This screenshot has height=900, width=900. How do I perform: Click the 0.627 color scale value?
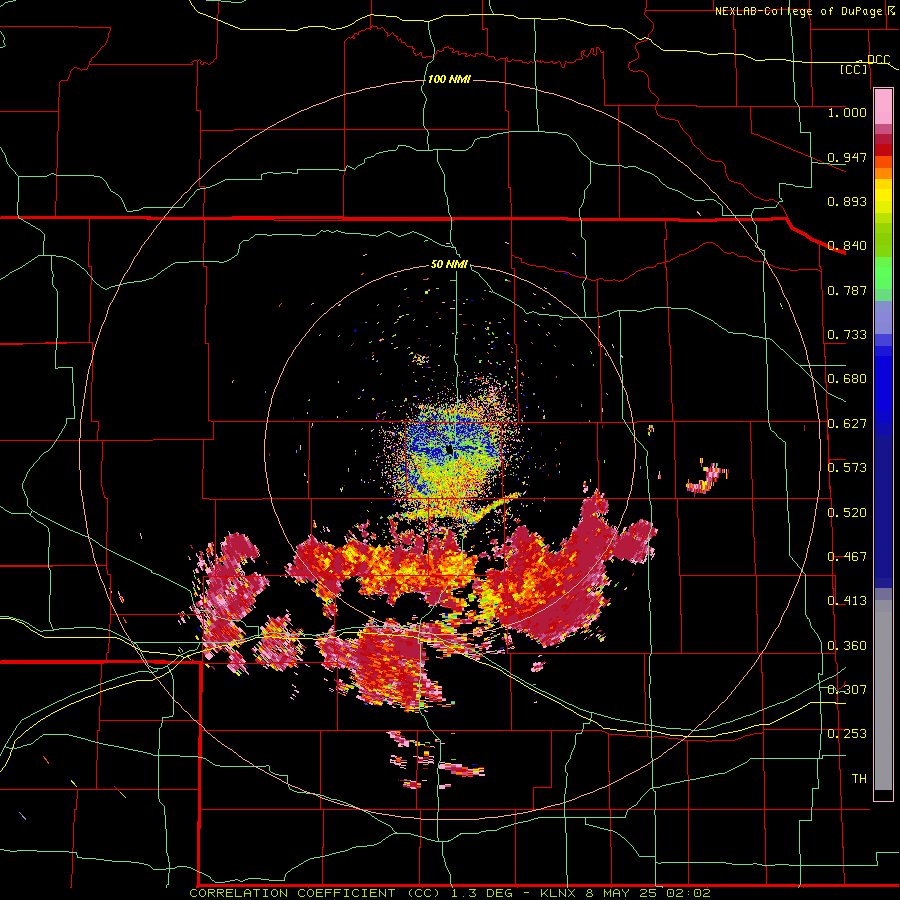847,424
